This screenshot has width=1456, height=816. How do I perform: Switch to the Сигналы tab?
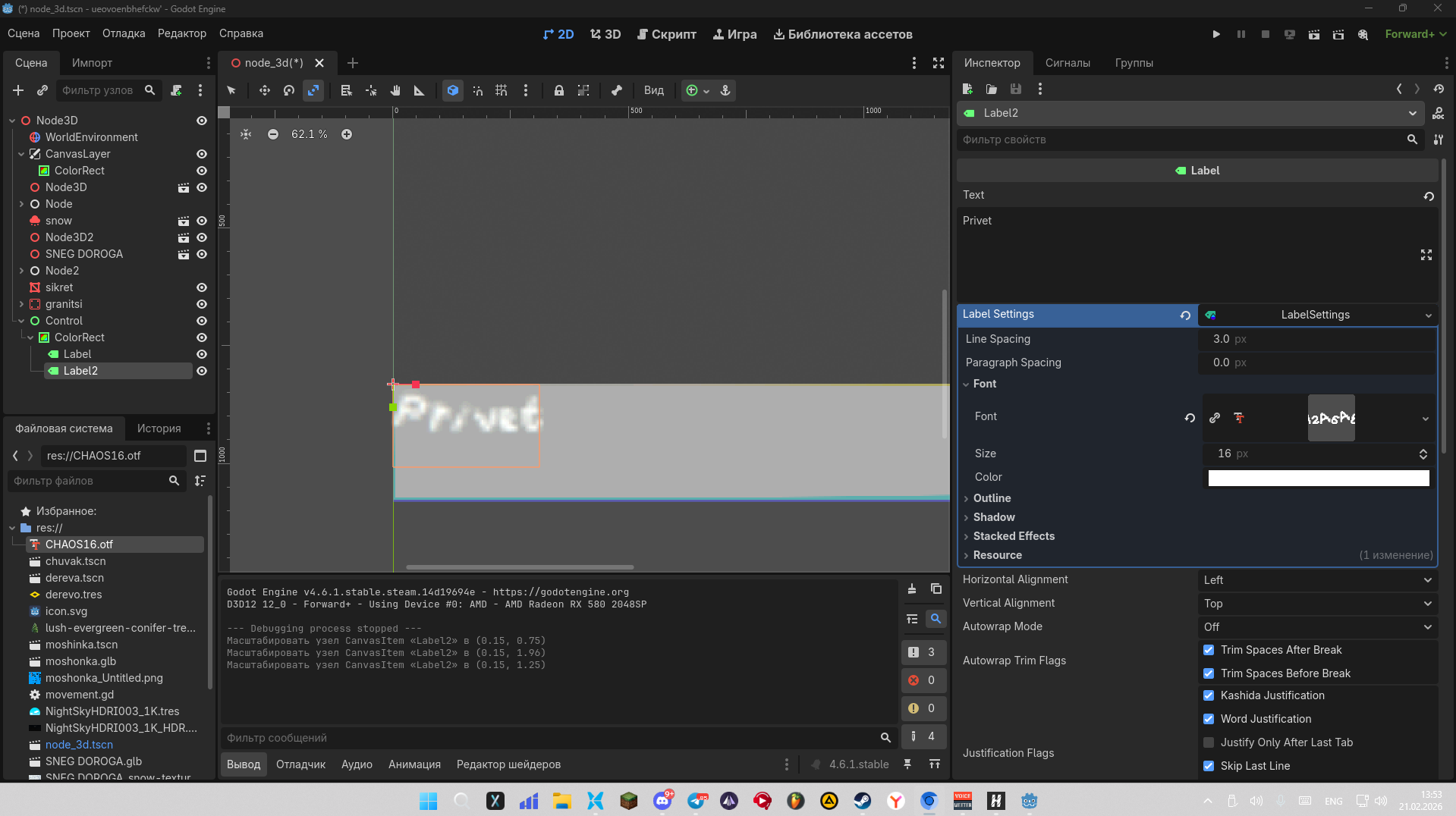(1067, 63)
